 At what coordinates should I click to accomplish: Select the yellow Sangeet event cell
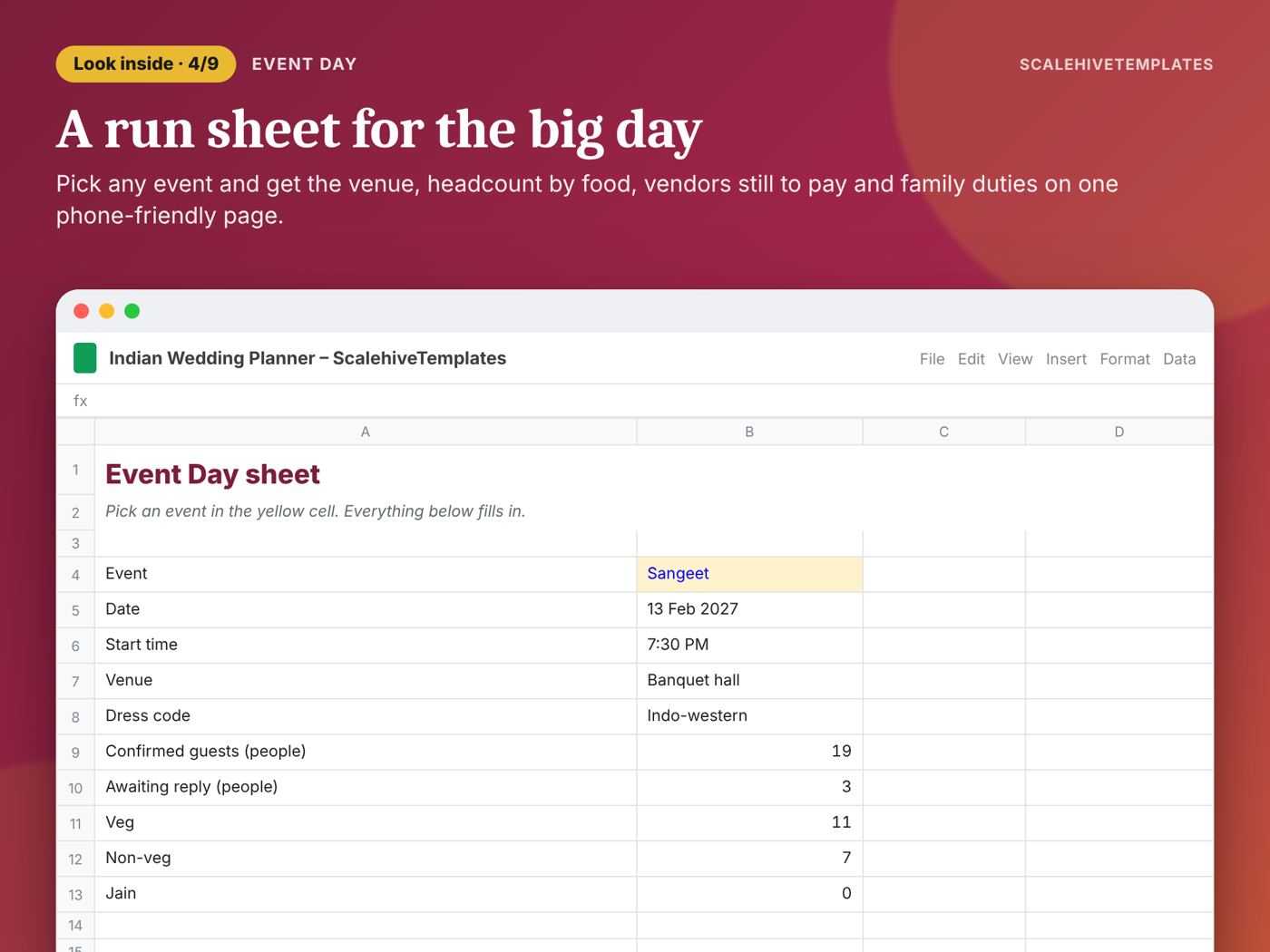[749, 574]
